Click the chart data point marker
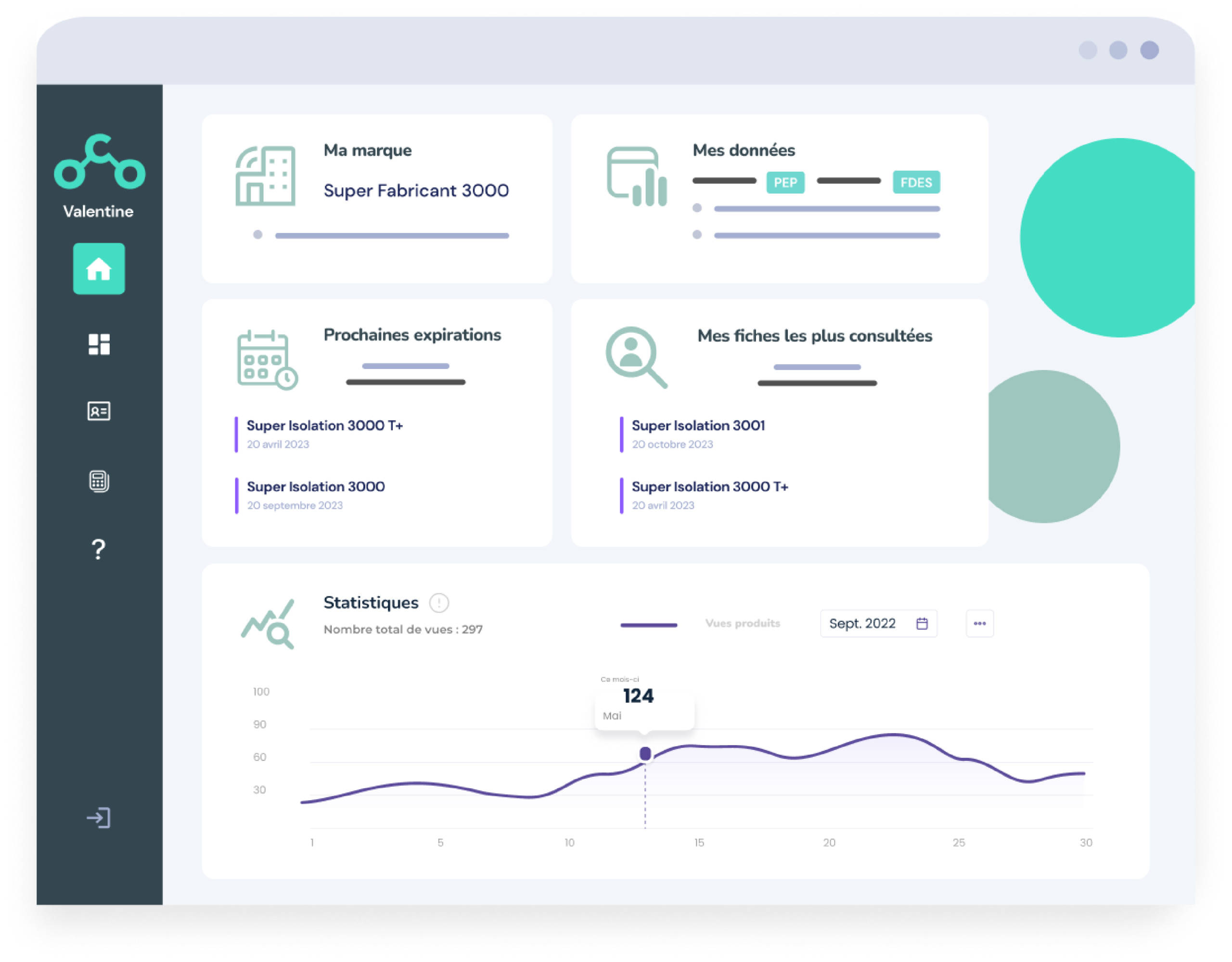 click(645, 753)
